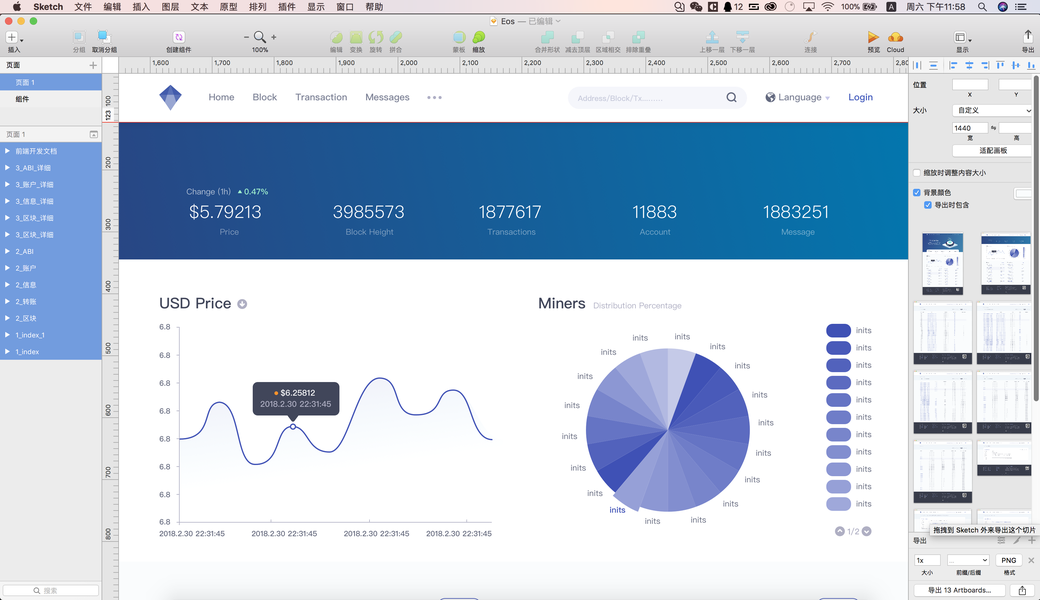
Task: Open the 插件 menu
Action: (287, 7)
